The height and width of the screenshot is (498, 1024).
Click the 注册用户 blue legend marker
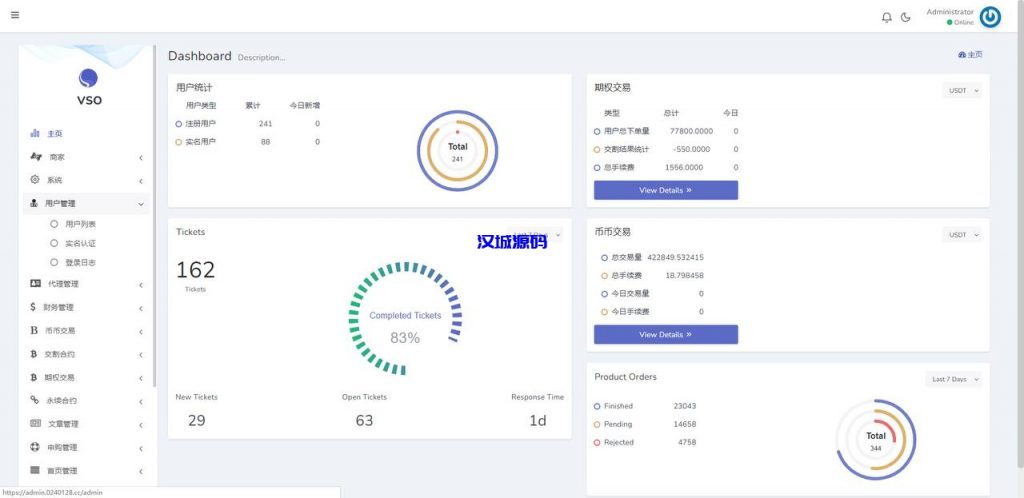point(178,123)
